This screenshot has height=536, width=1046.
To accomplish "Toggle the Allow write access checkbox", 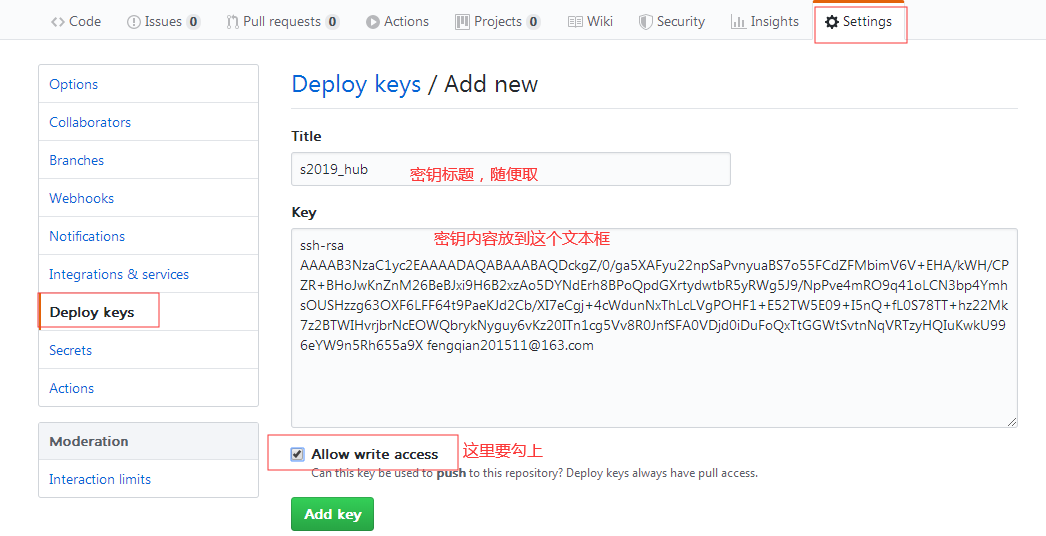I will [x=298, y=455].
